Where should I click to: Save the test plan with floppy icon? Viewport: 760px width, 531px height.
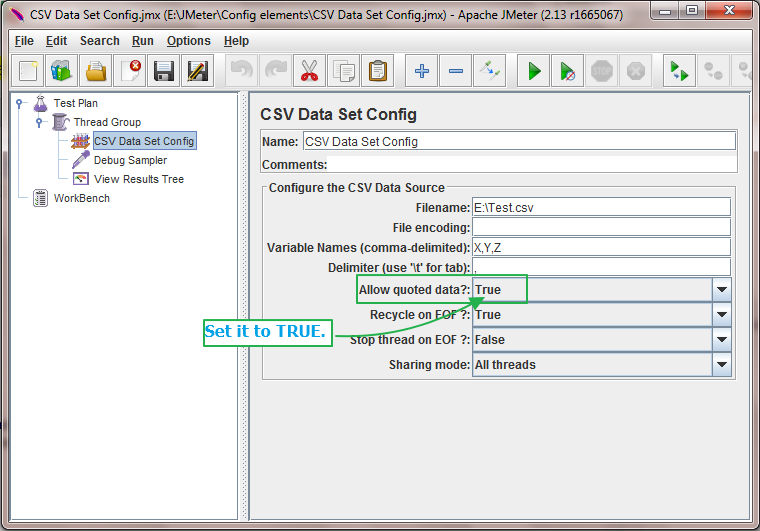[163, 71]
